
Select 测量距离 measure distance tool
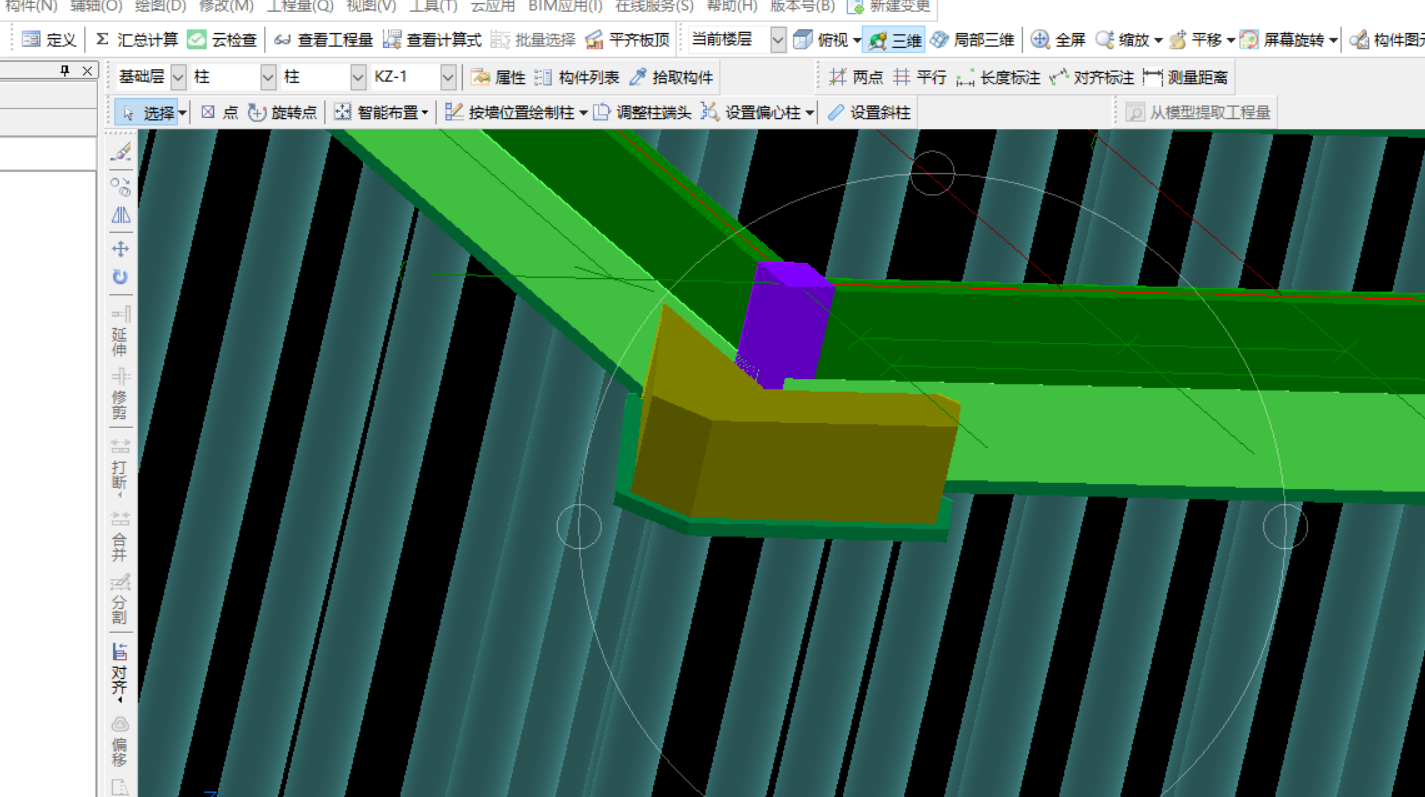1186,77
